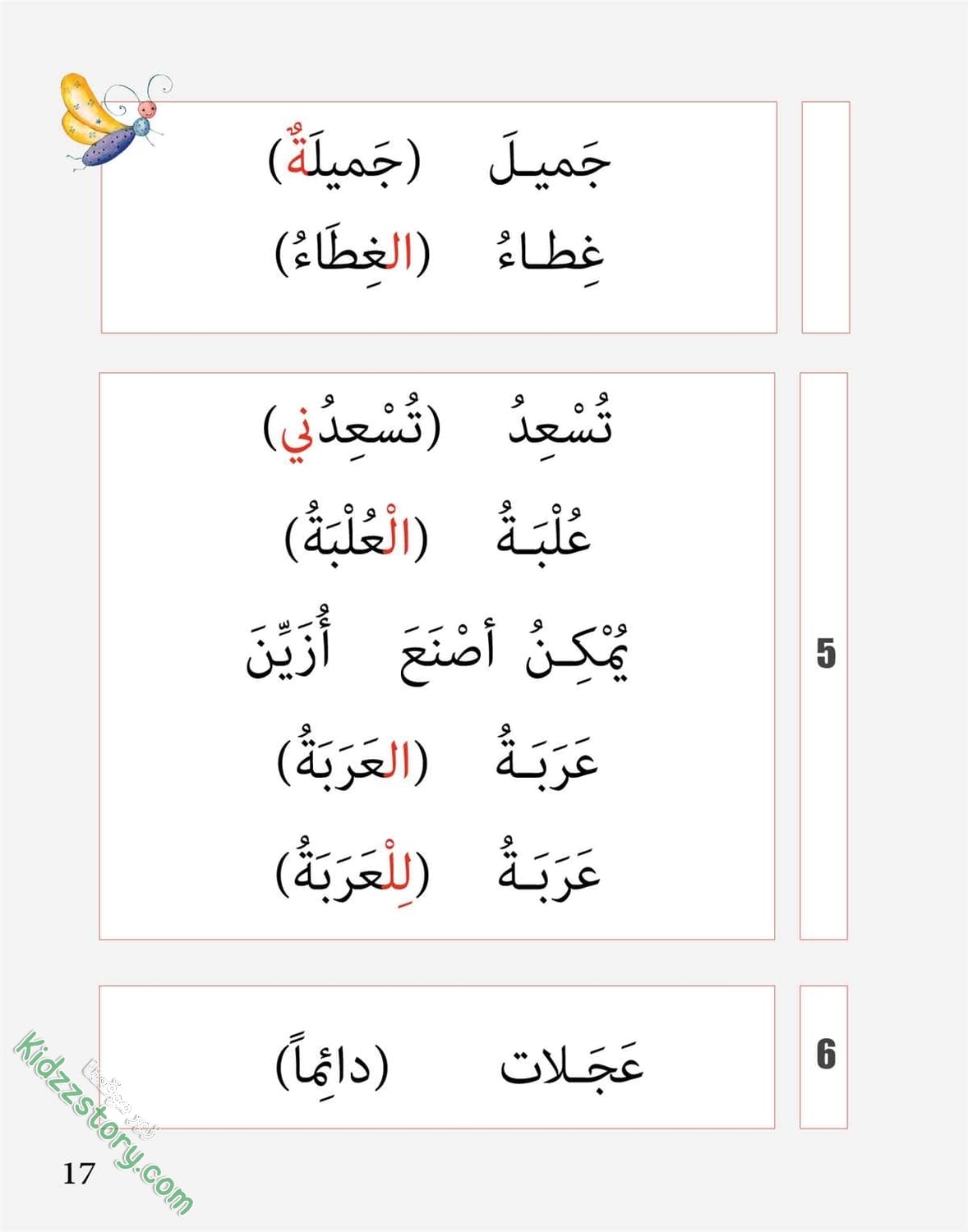Click the butterfly illustration

(114, 121)
